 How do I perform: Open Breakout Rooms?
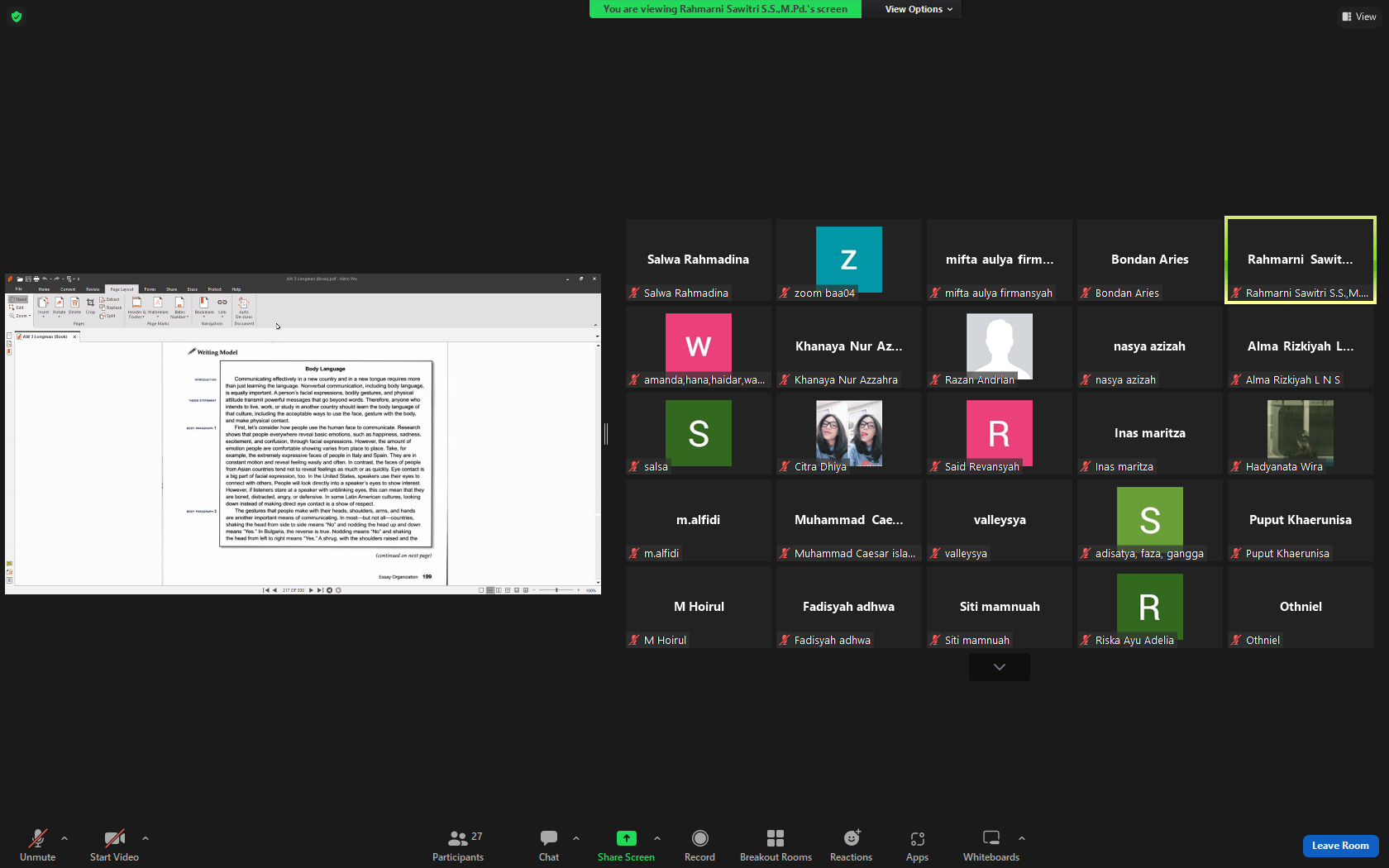pos(776,847)
